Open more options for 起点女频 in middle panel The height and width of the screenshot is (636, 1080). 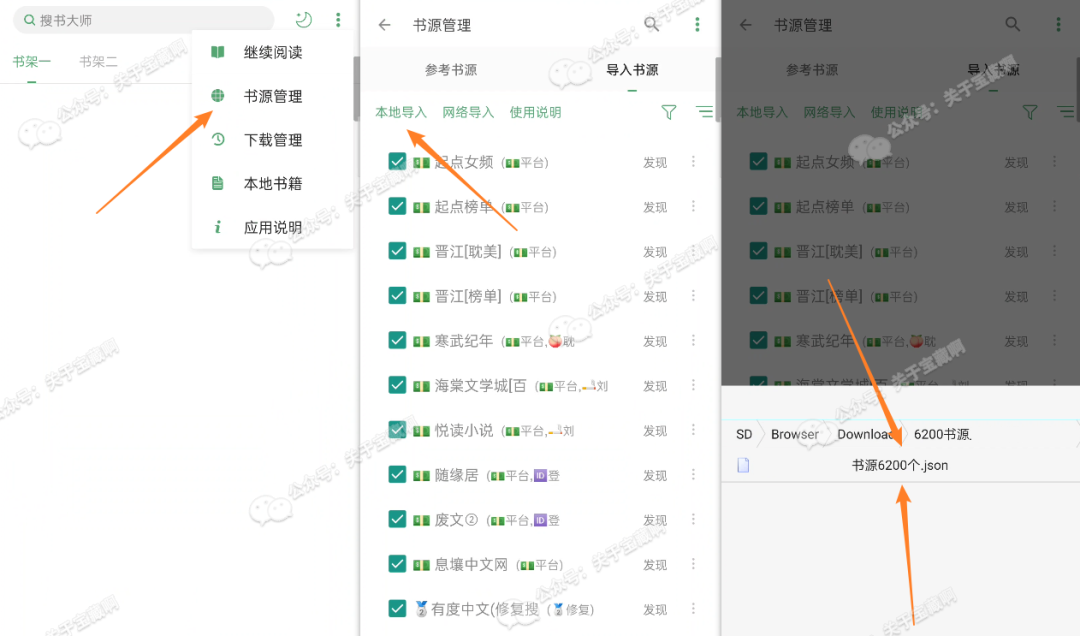pyautogui.click(x=694, y=162)
